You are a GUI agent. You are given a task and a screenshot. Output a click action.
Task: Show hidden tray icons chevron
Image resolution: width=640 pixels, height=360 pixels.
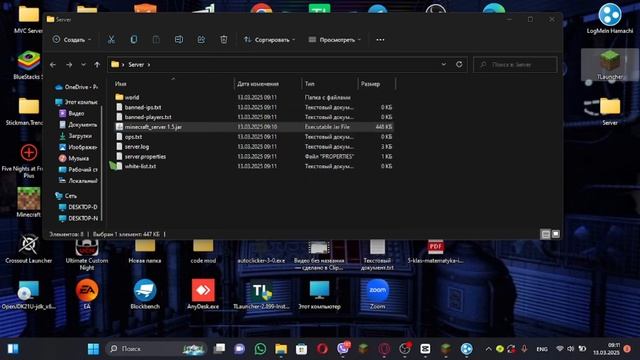[x=488, y=349]
